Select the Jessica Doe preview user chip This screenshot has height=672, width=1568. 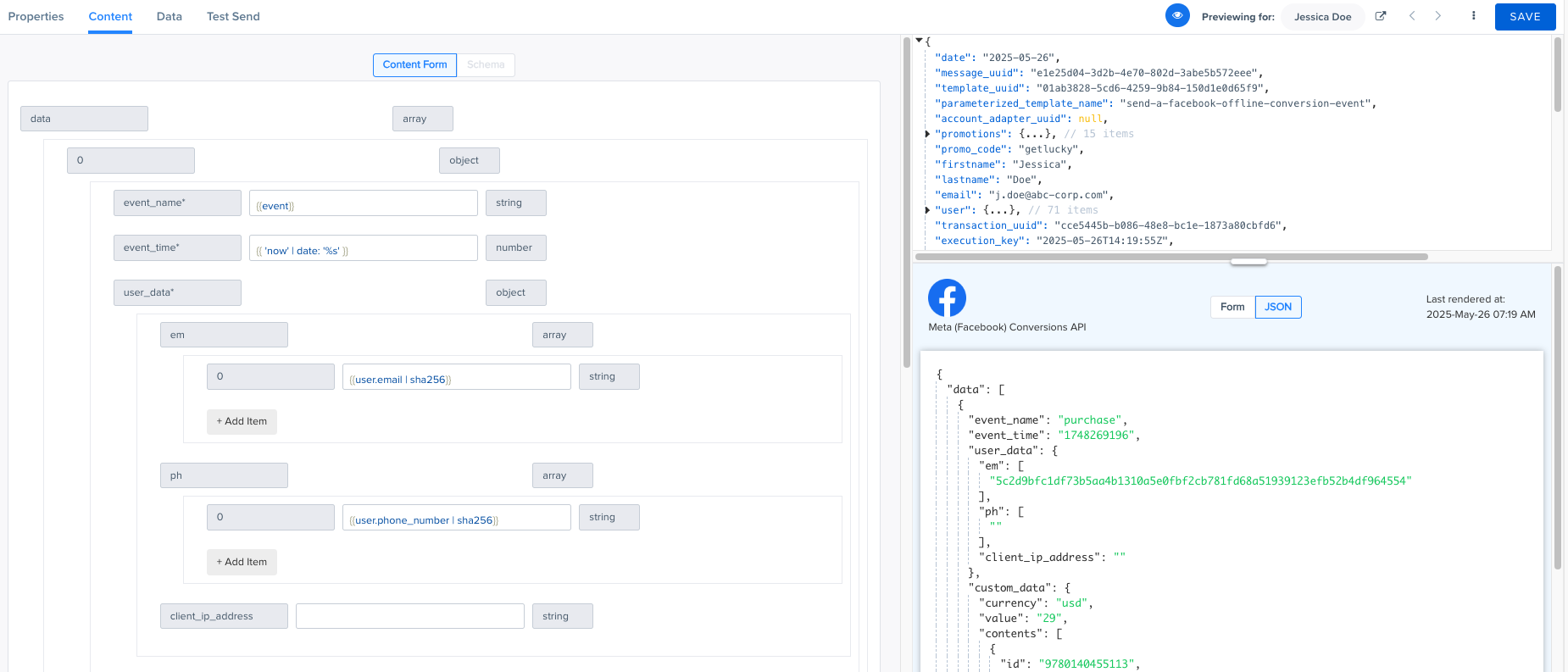coord(1322,16)
